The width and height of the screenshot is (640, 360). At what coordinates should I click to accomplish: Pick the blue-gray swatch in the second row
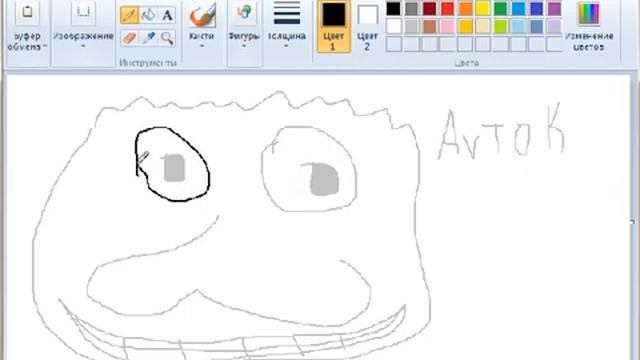click(536, 27)
